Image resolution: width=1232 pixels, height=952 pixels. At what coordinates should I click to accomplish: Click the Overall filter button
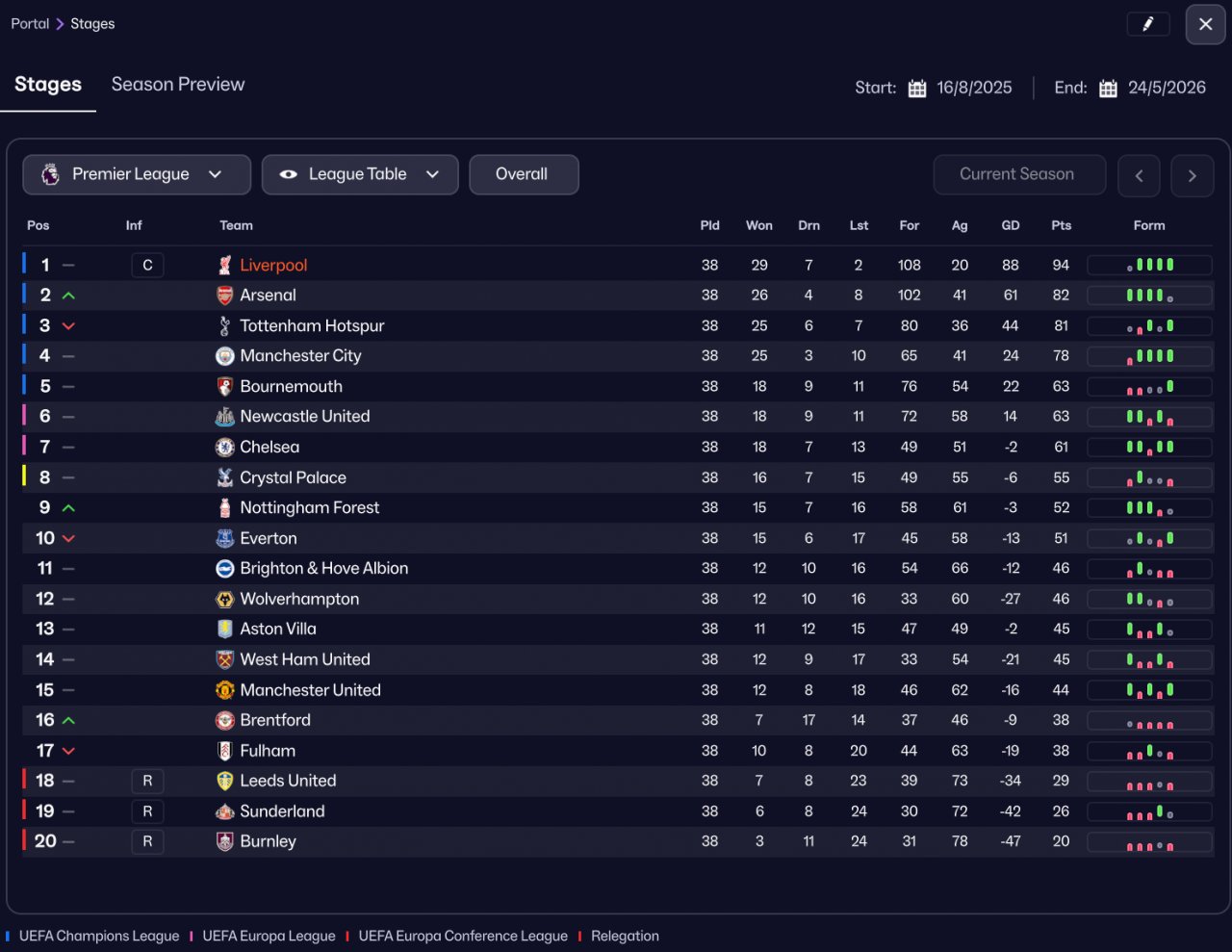pyautogui.click(x=524, y=175)
